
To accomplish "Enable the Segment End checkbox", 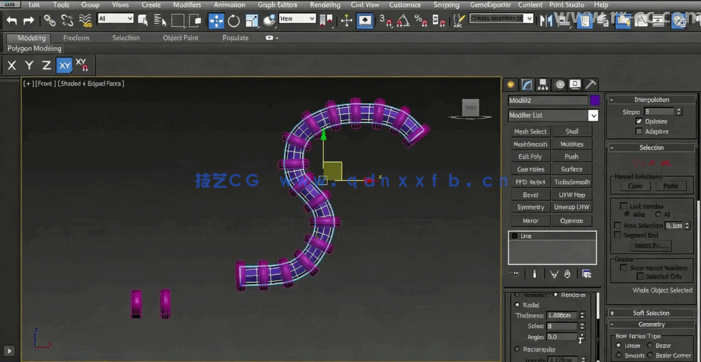I will coord(618,235).
